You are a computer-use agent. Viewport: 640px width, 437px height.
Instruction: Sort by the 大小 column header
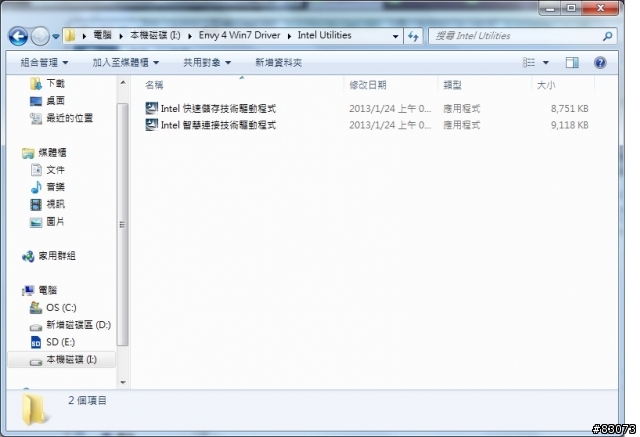tap(546, 85)
